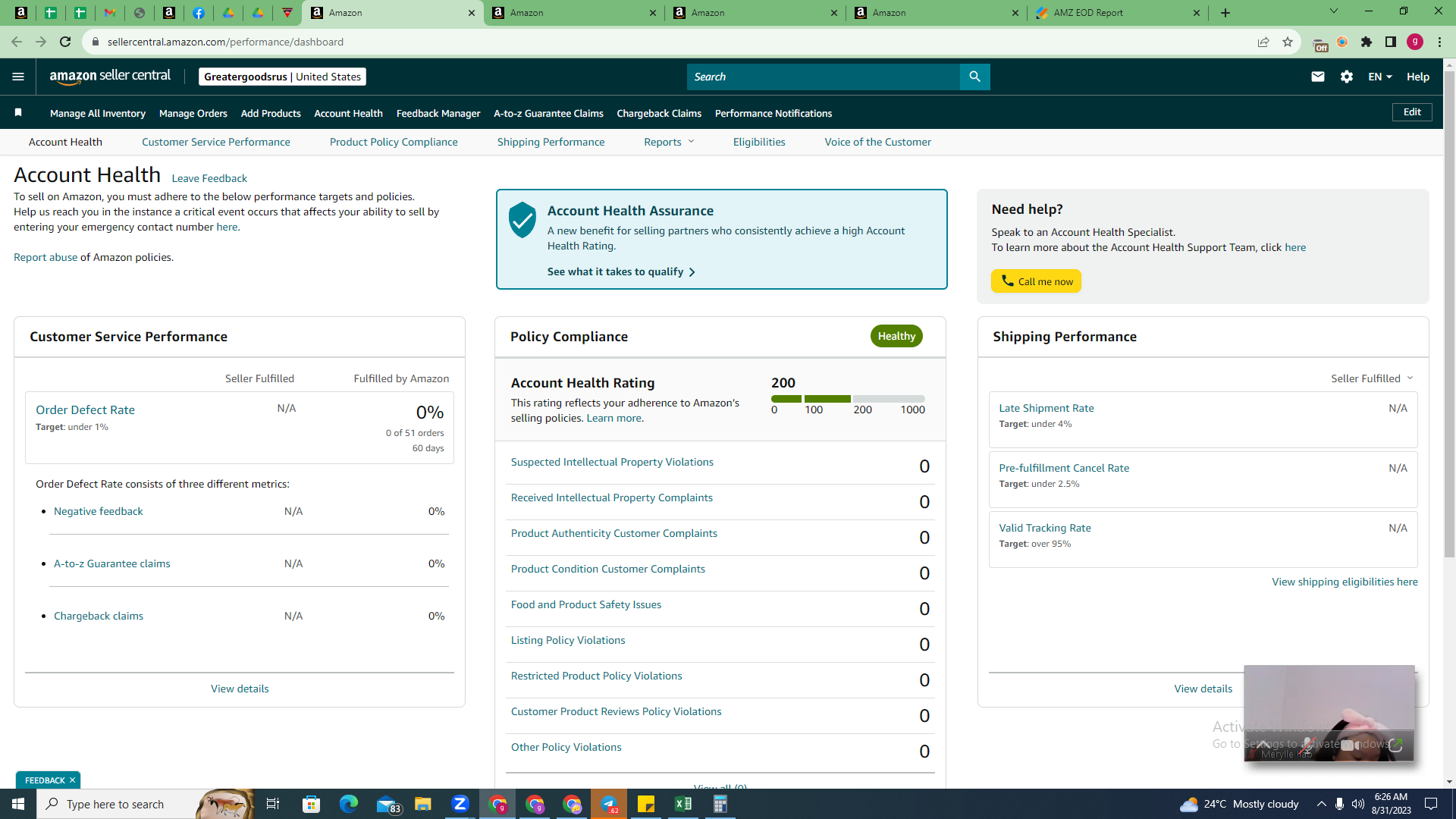Show hidden system tray icons
Image resolution: width=1456 pixels, height=819 pixels.
1321,804
